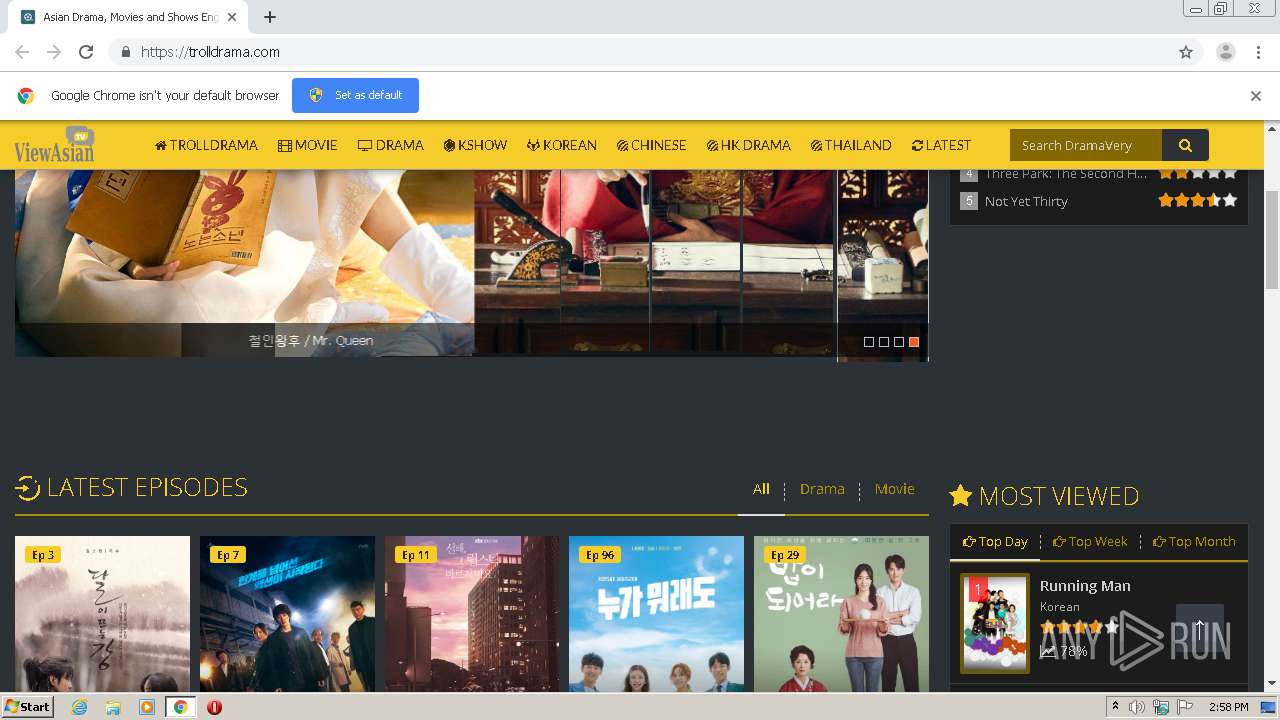Filter latest episodes by Drama
The width and height of the screenshot is (1280, 720).
pos(822,489)
